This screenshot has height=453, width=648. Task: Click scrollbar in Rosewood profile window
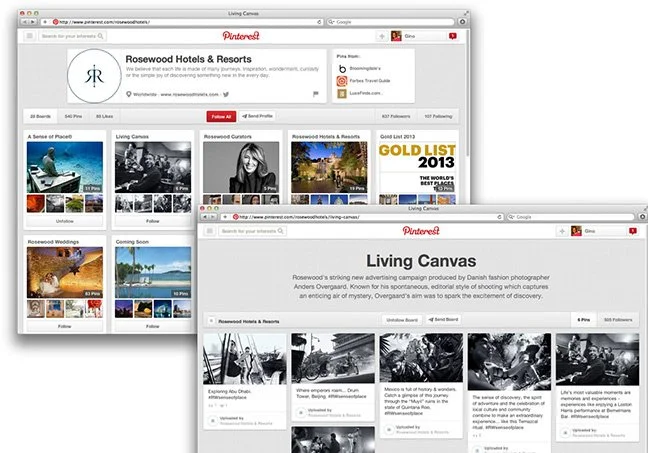tap(468, 93)
